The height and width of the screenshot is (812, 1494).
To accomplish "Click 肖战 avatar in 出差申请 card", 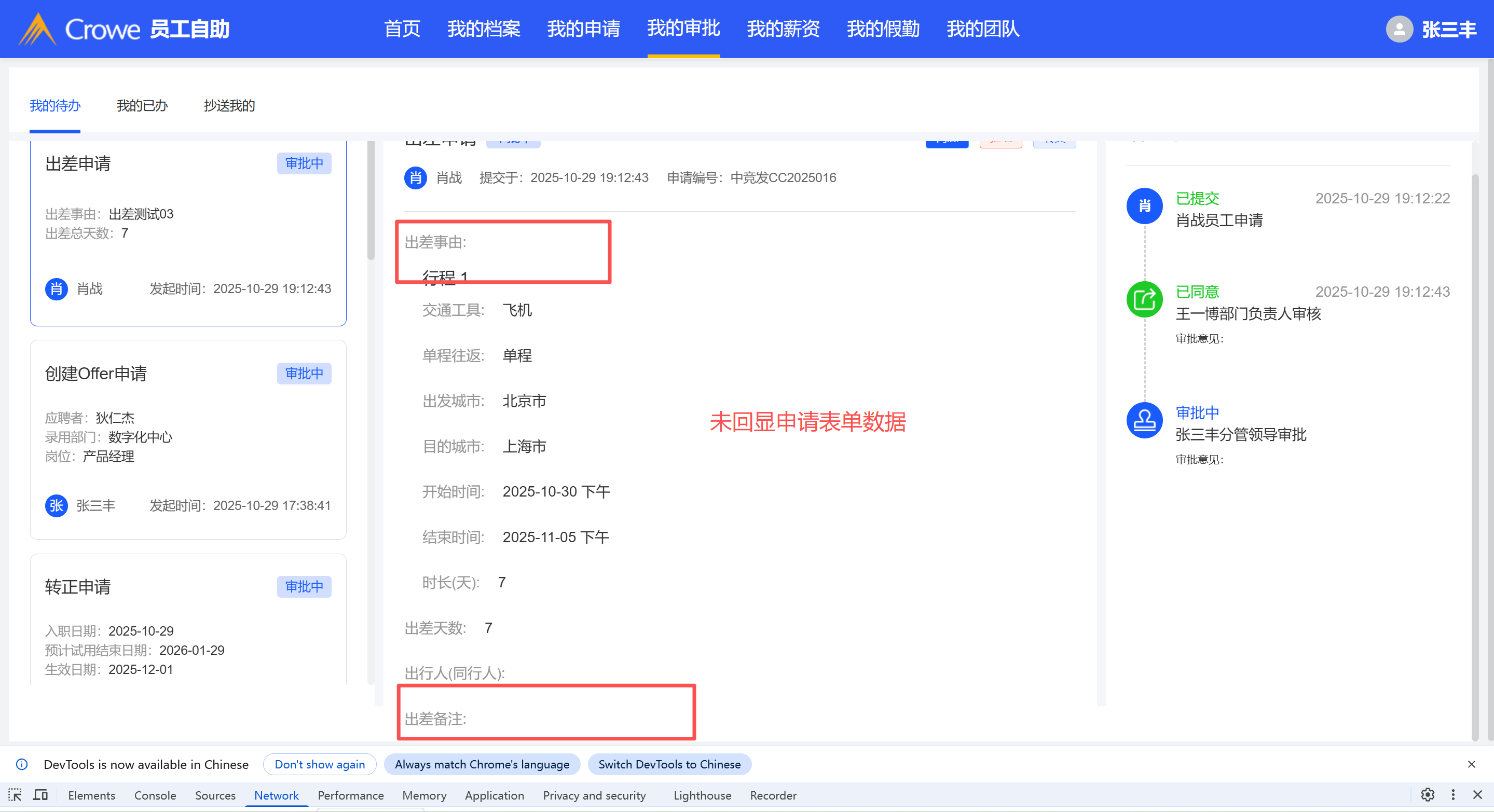I will tap(56, 288).
